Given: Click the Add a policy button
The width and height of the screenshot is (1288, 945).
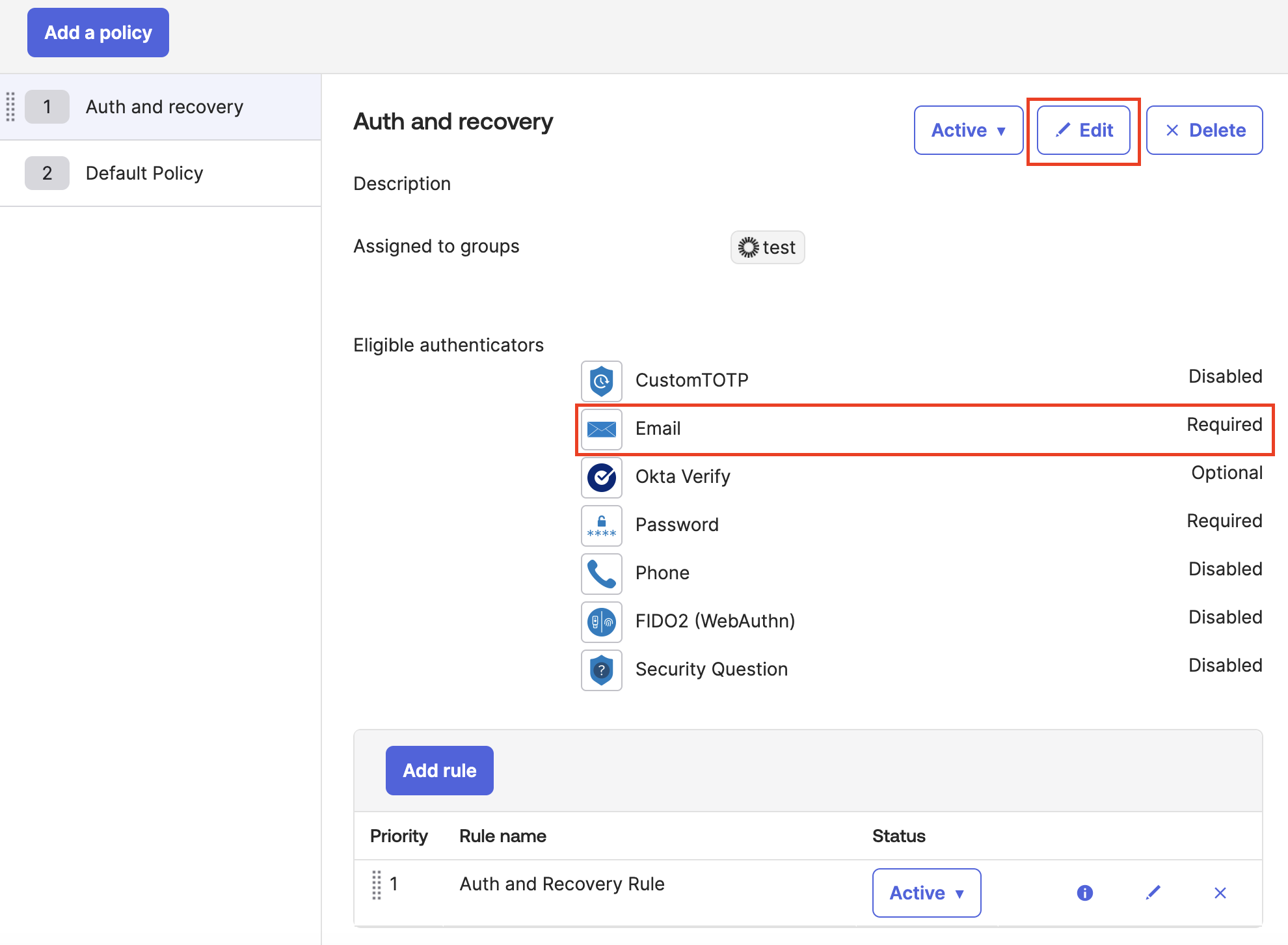Looking at the screenshot, I should (98, 33).
